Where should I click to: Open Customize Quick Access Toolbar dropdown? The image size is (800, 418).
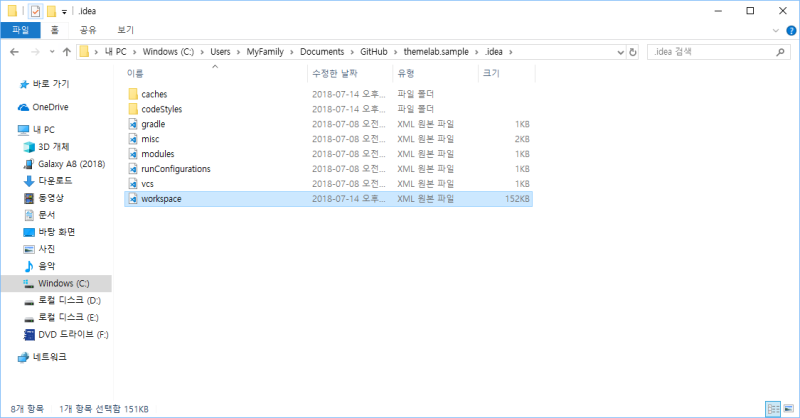coord(64,11)
